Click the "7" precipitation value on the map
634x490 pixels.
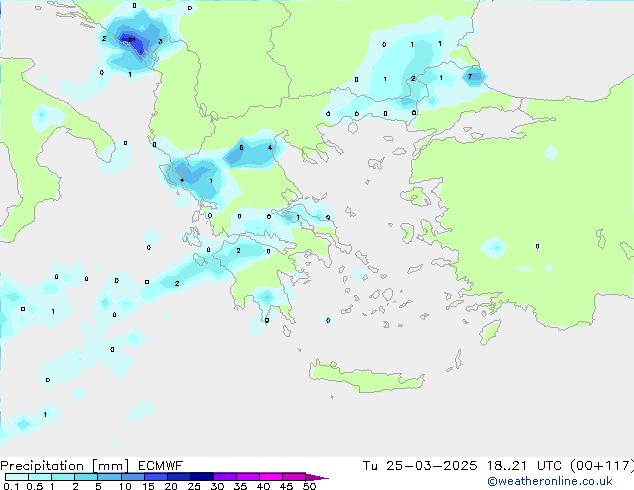click(x=470, y=76)
